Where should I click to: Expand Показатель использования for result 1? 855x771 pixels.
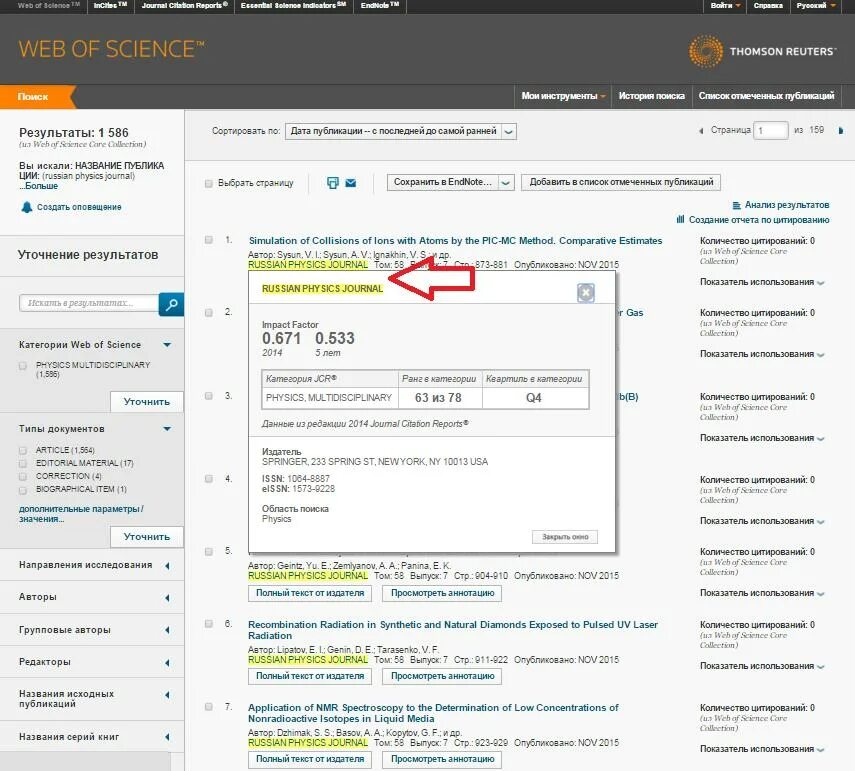click(x=762, y=282)
